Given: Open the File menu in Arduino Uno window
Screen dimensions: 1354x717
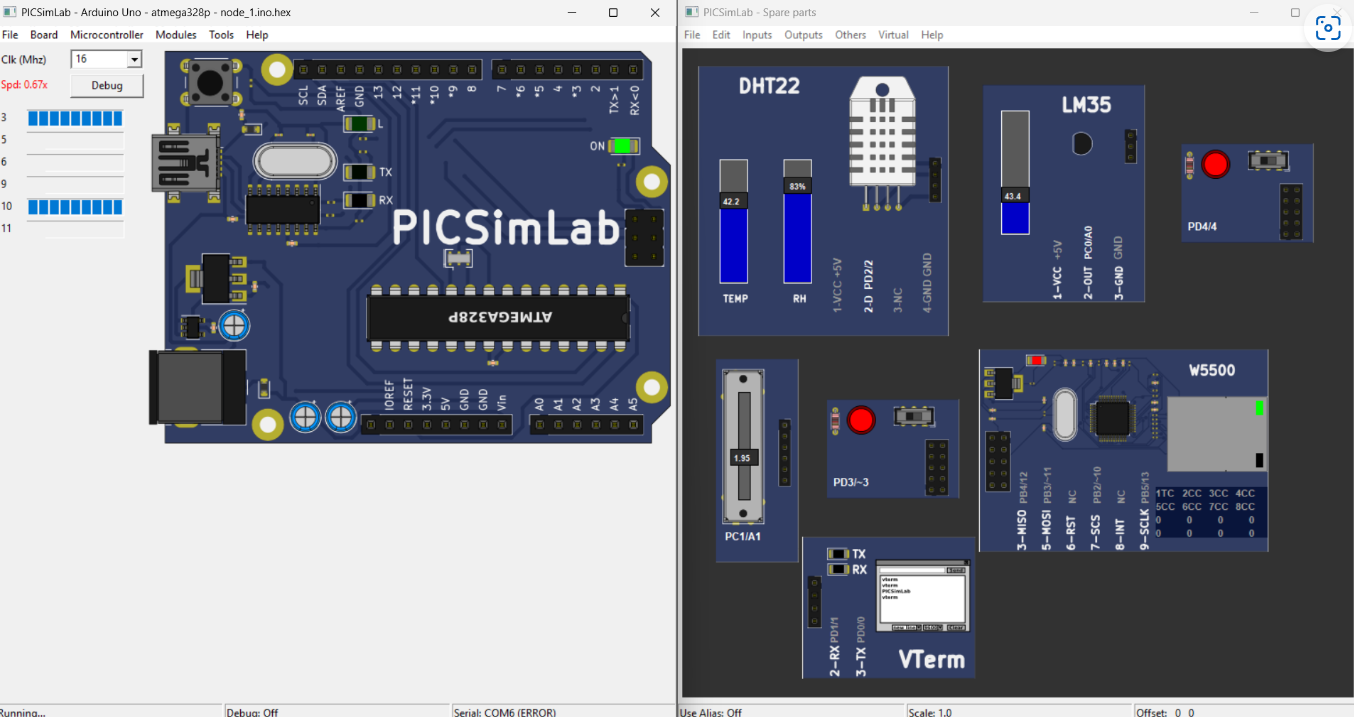Looking at the screenshot, I should (x=10, y=35).
